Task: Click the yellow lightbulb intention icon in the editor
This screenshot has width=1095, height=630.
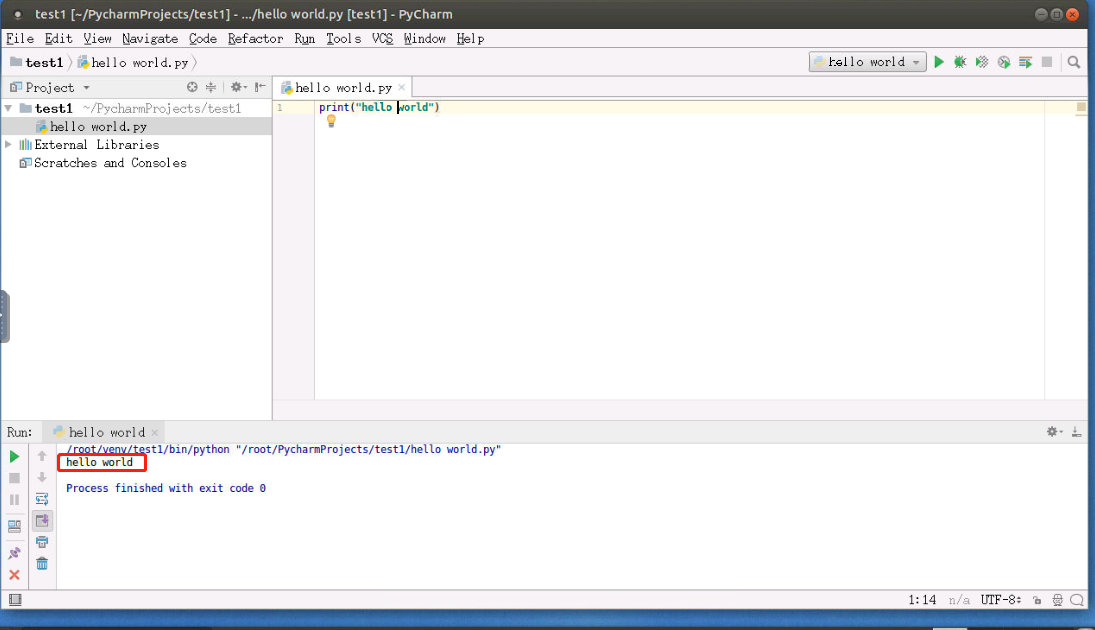Action: coord(331,121)
